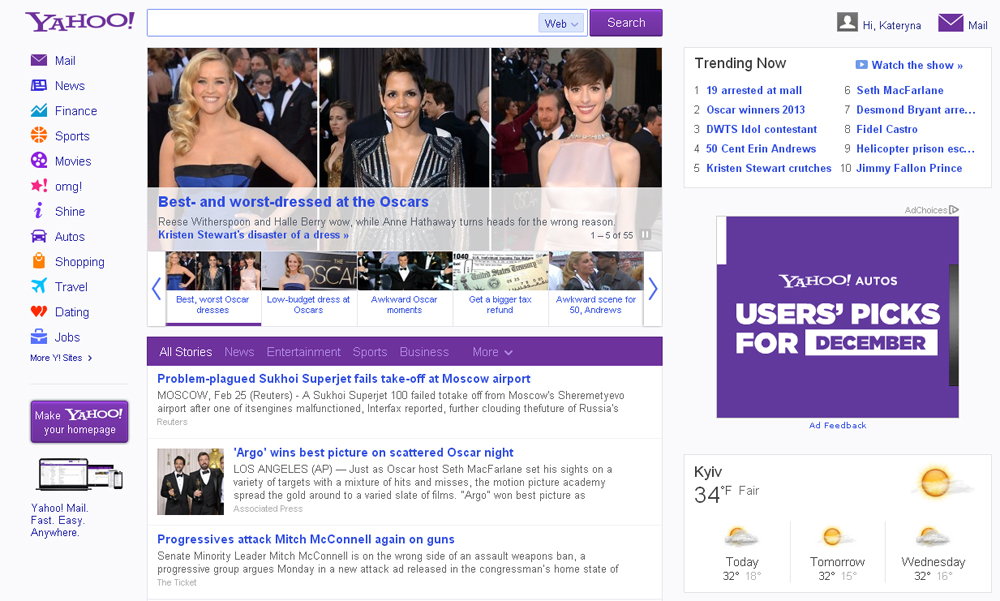1000x601 pixels.
Task: Switch to the Entertainment tab
Action: pyautogui.click(x=303, y=351)
